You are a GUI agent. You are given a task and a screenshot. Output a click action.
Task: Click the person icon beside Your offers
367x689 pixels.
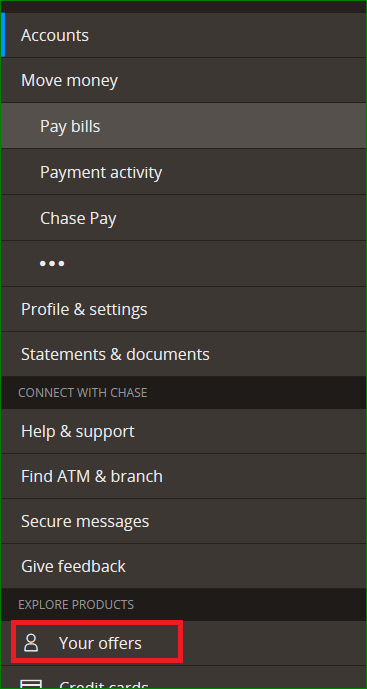[x=31, y=642]
